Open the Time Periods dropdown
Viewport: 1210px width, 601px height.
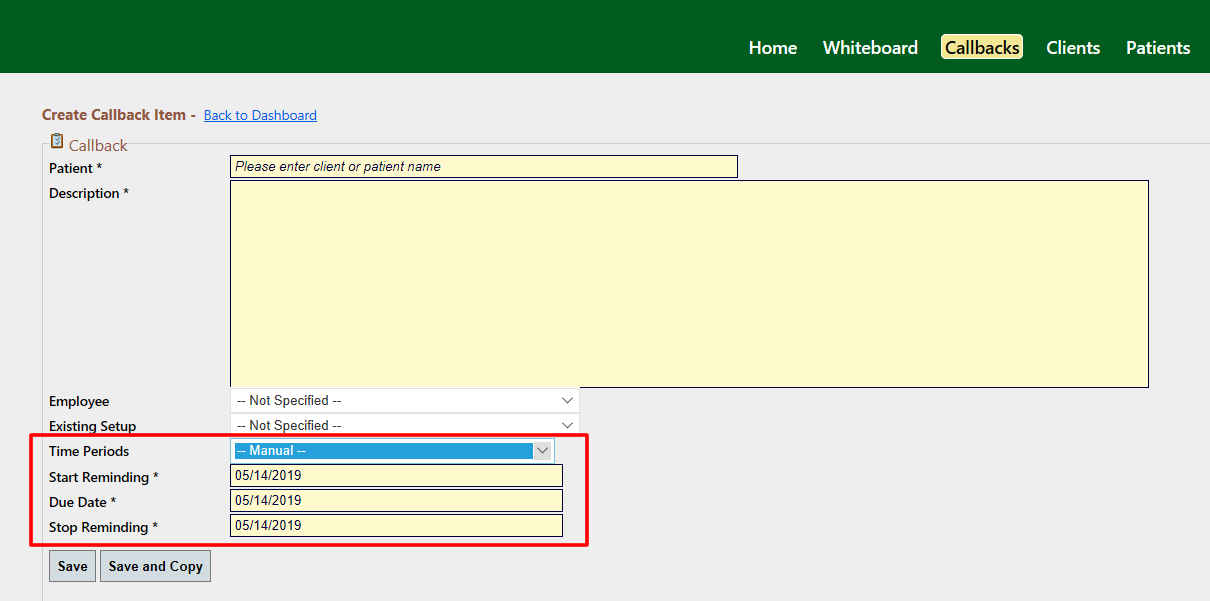(392, 451)
